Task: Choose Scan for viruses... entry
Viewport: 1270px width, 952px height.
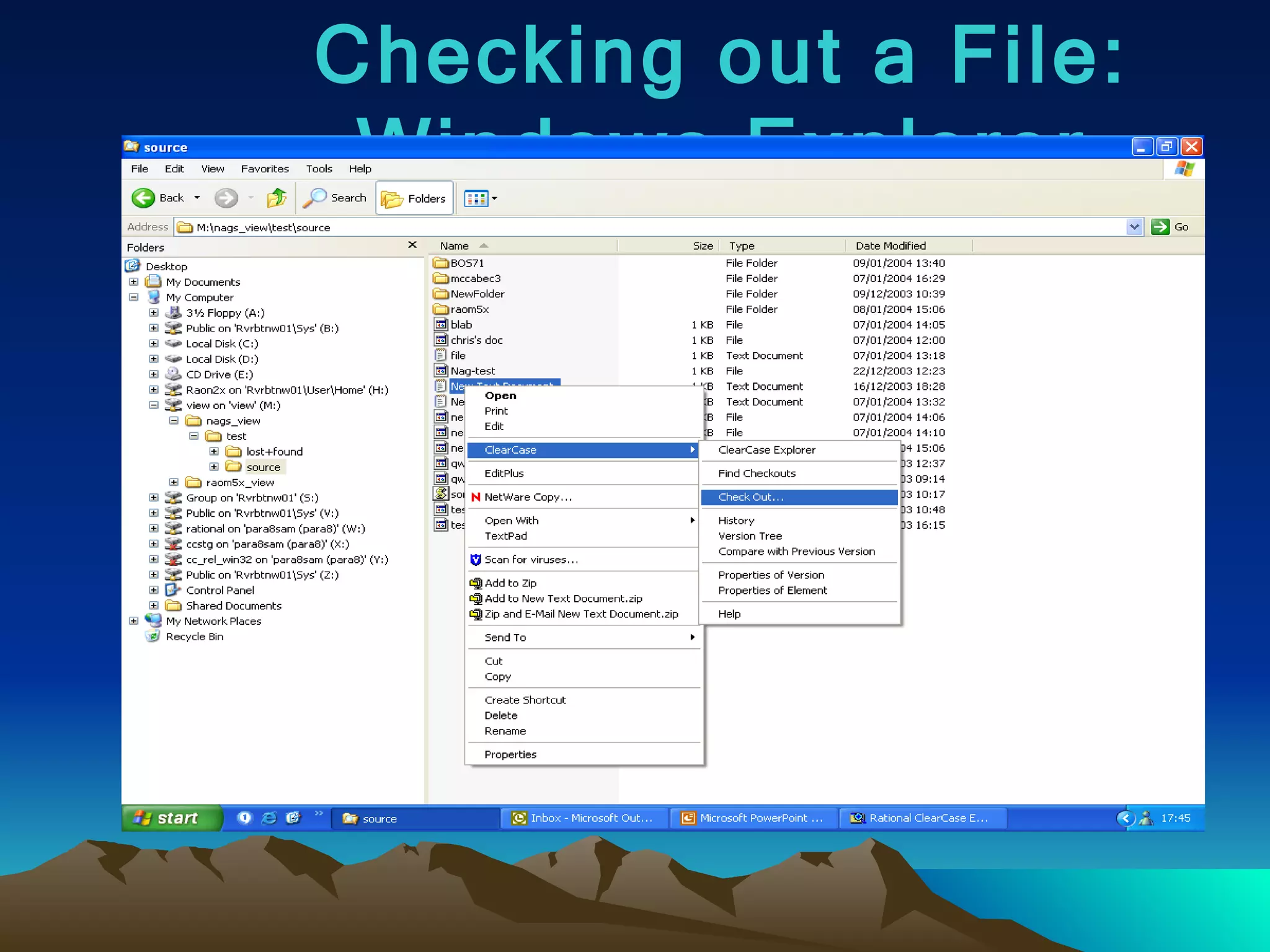Action: pos(584,560)
